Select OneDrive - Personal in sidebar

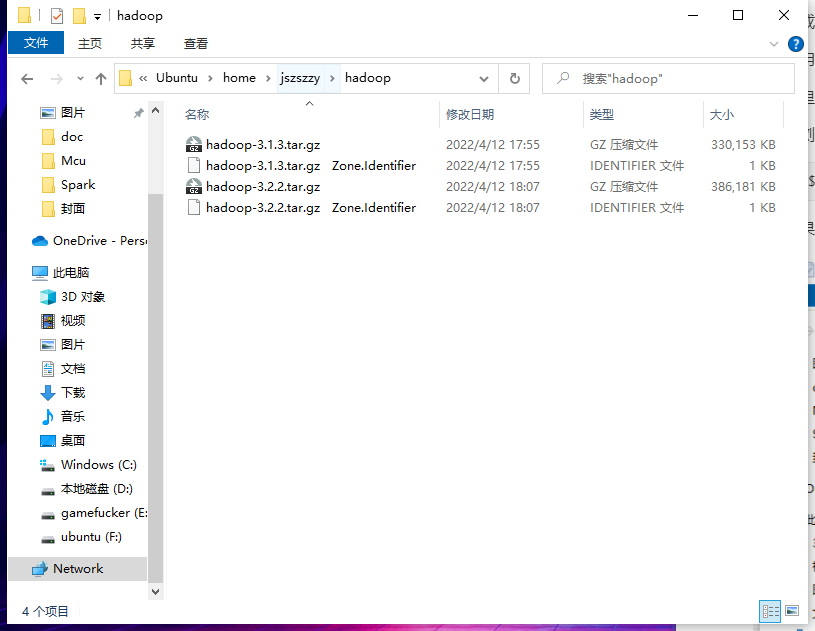tap(89, 241)
